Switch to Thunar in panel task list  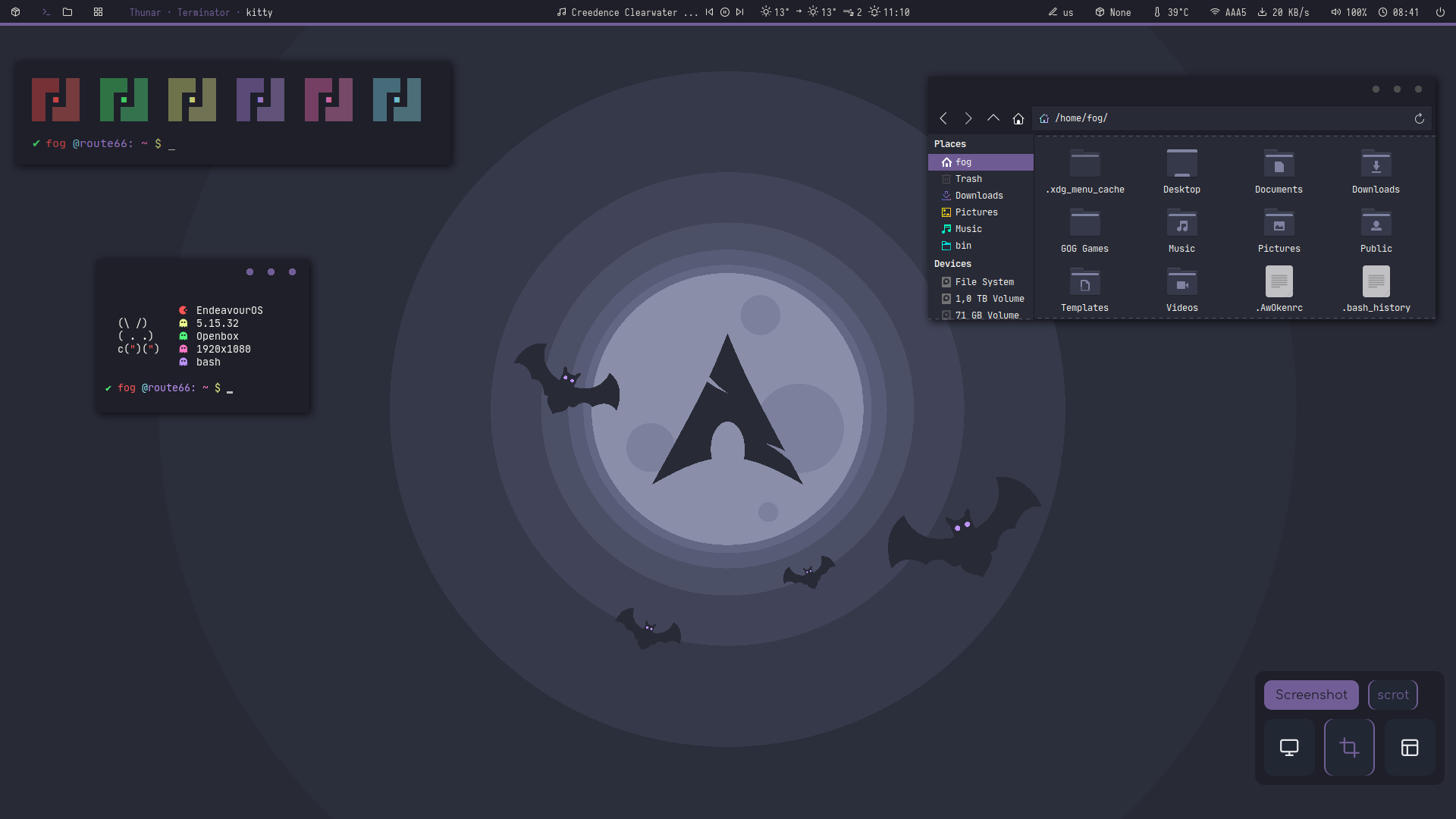(145, 13)
